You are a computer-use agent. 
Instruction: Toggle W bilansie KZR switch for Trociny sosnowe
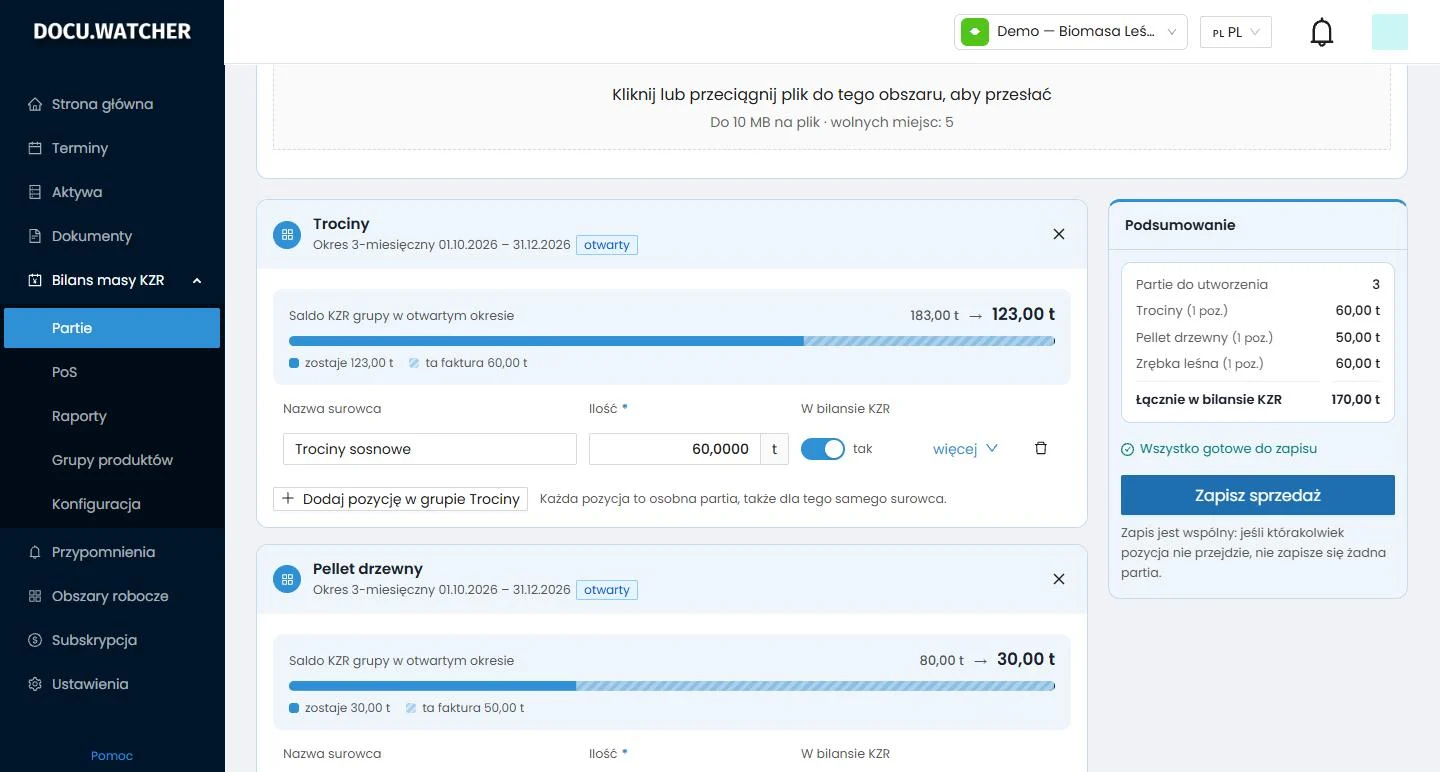coord(823,449)
